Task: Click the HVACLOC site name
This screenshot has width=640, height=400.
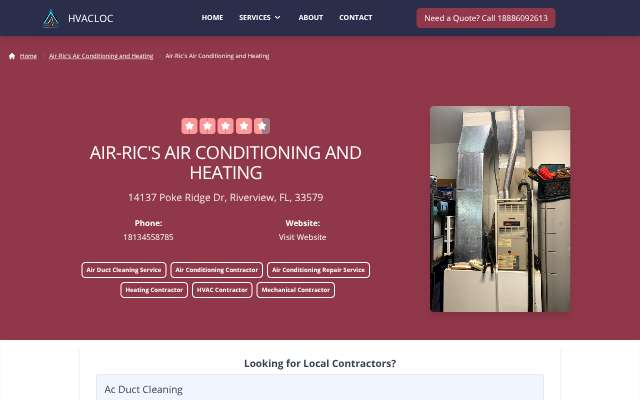Action: point(91,18)
